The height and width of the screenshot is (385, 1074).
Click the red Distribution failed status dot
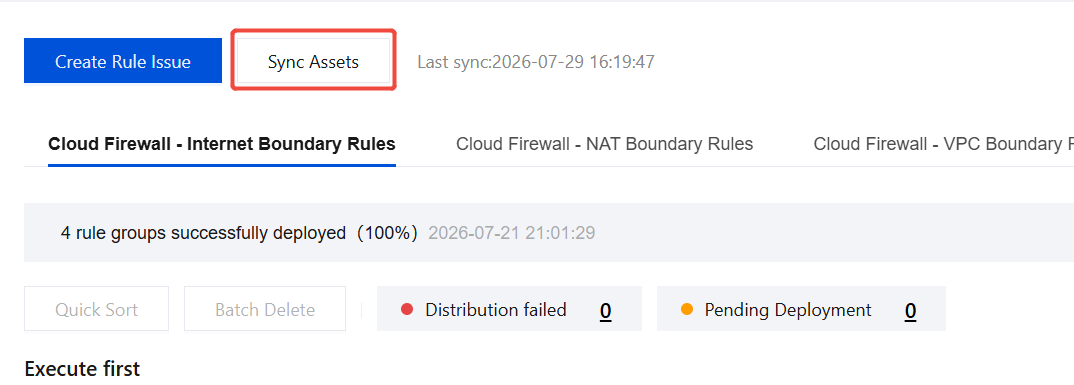pos(407,310)
